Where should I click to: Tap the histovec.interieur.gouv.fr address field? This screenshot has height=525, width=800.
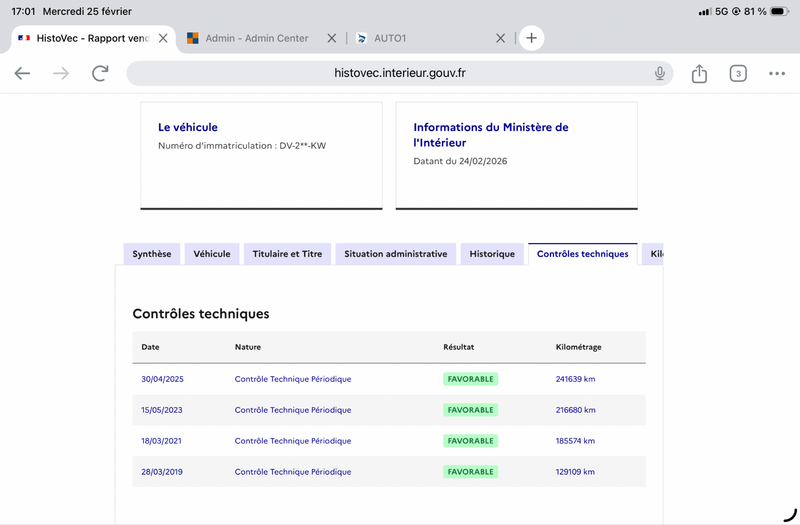tap(400, 73)
